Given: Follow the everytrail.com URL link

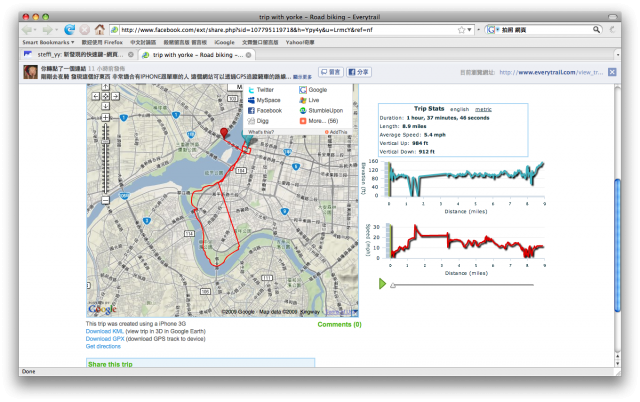Looking at the screenshot, I should [551, 72].
